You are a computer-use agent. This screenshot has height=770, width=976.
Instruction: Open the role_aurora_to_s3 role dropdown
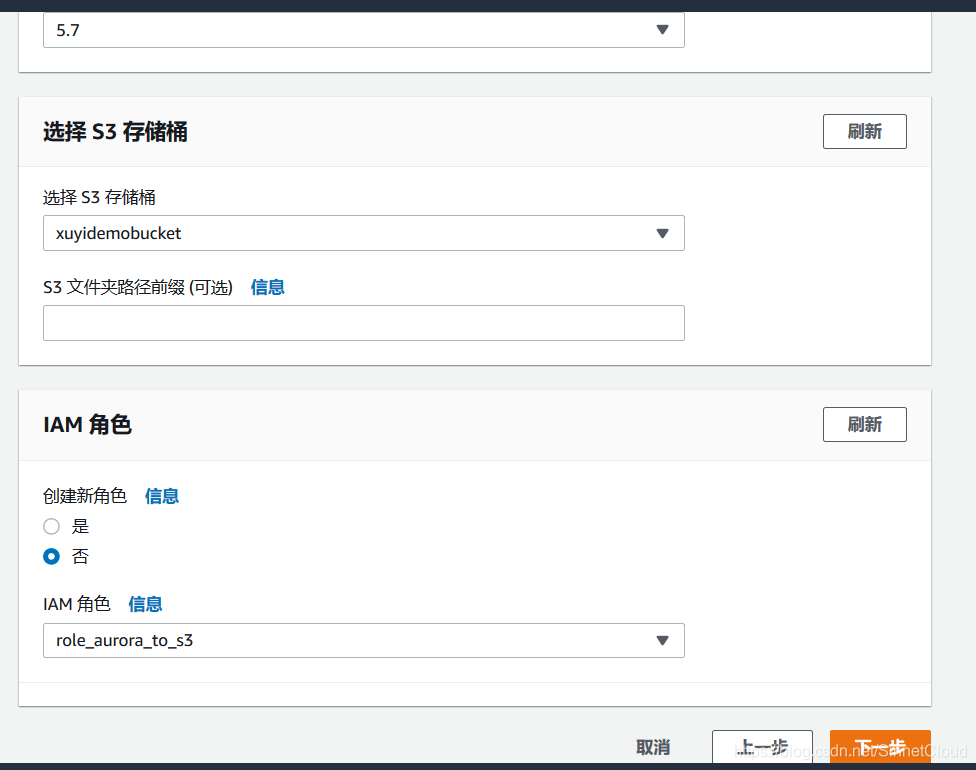pyautogui.click(x=364, y=640)
